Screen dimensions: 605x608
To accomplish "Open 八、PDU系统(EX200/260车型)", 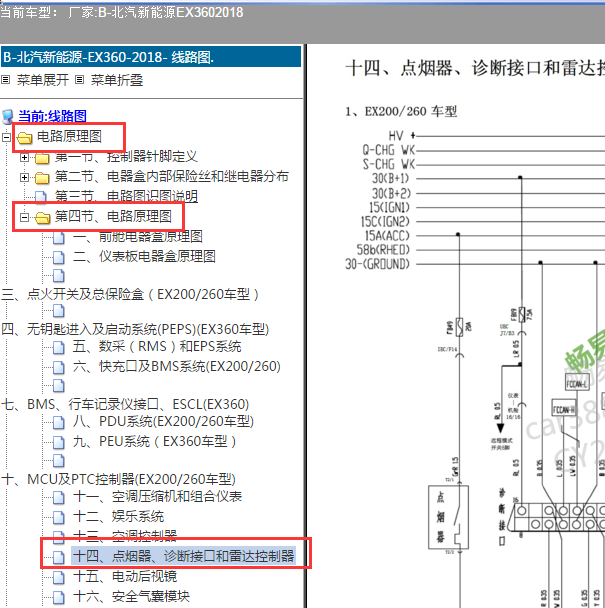I will [163, 421].
